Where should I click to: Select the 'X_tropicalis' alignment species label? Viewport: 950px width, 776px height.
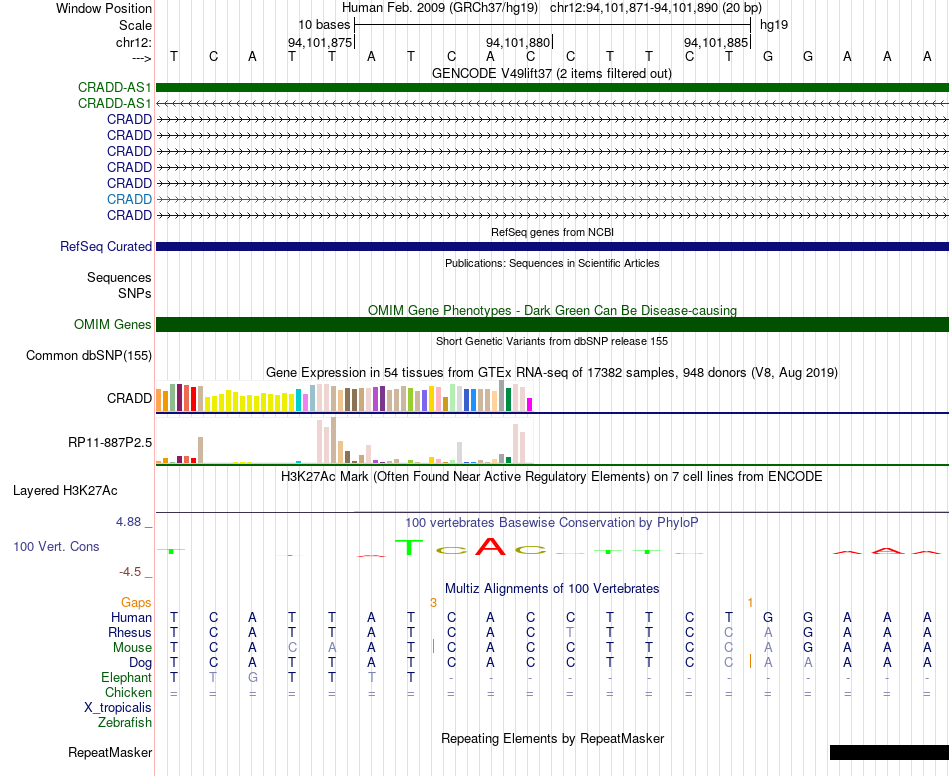(x=118, y=708)
